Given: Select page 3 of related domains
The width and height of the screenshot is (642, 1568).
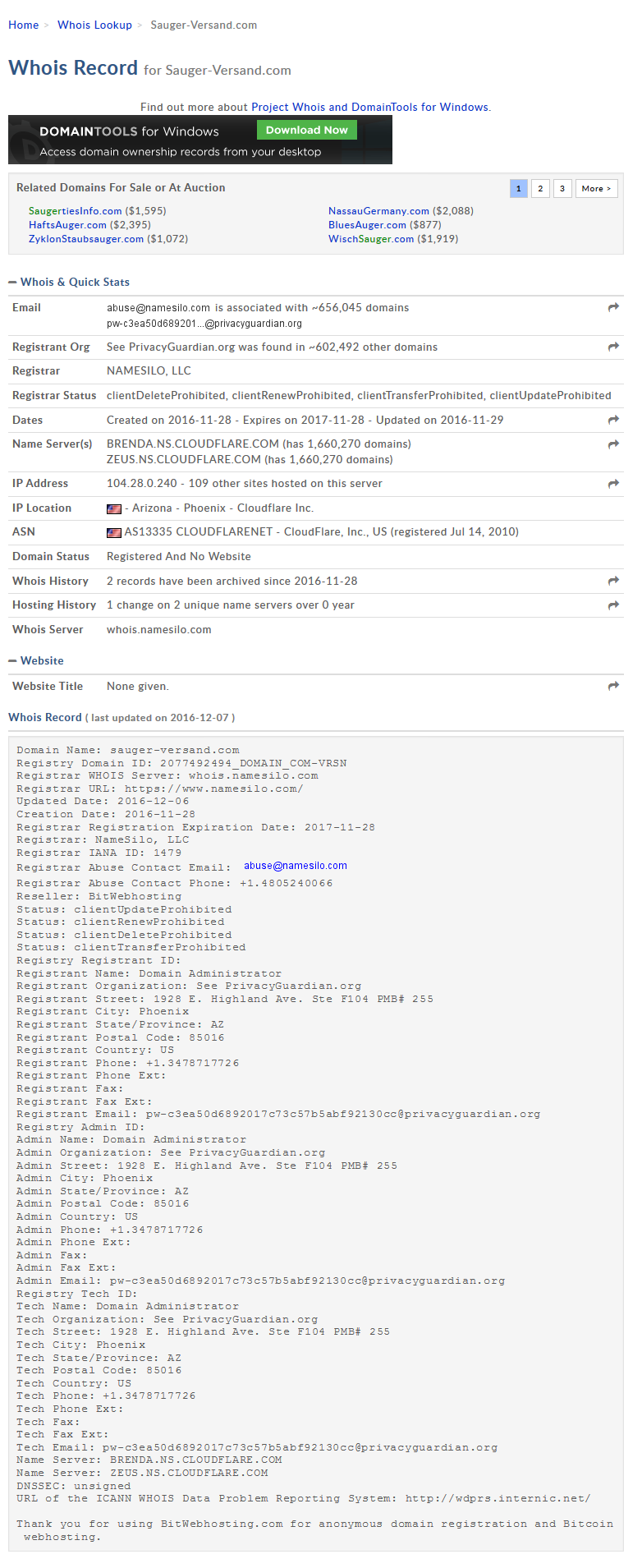Looking at the screenshot, I should point(562,188).
